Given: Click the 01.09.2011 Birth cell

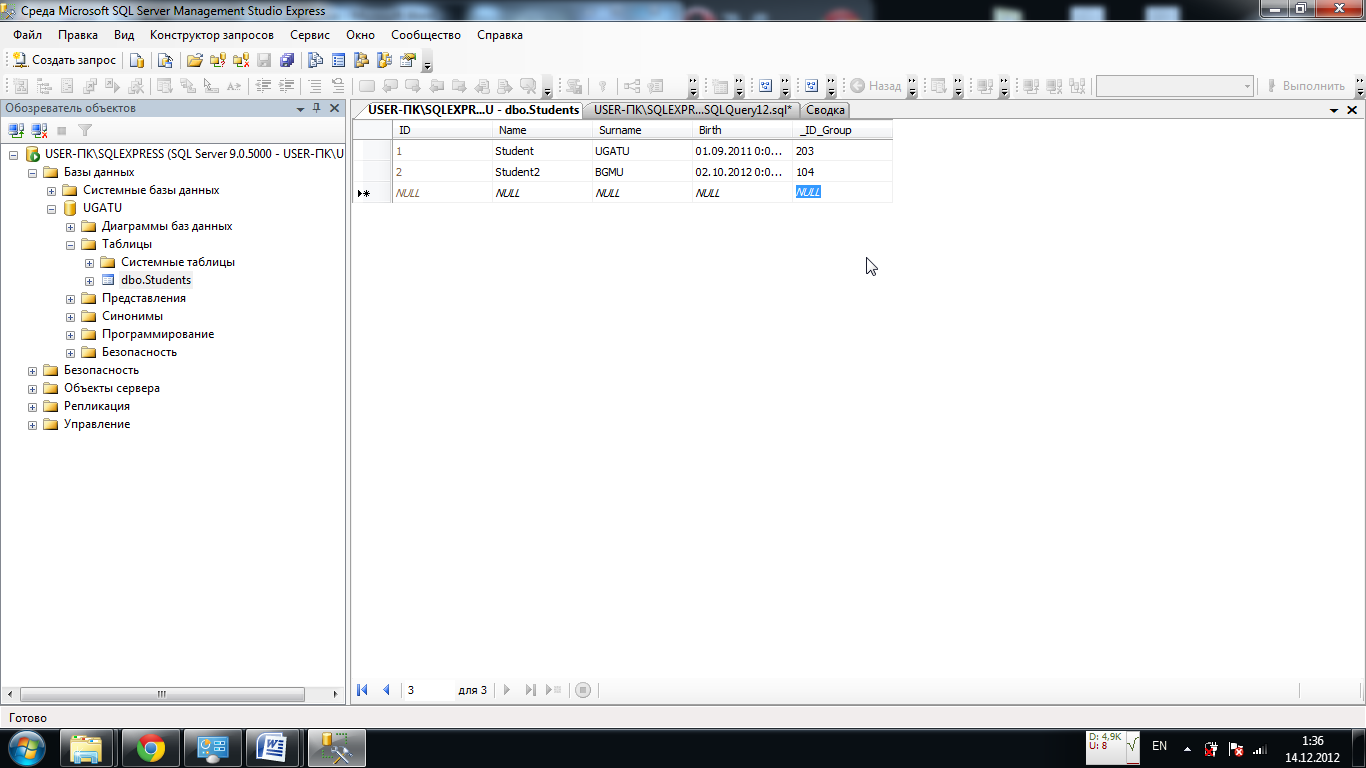Looking at the screenshot, I should click(742, 151).
